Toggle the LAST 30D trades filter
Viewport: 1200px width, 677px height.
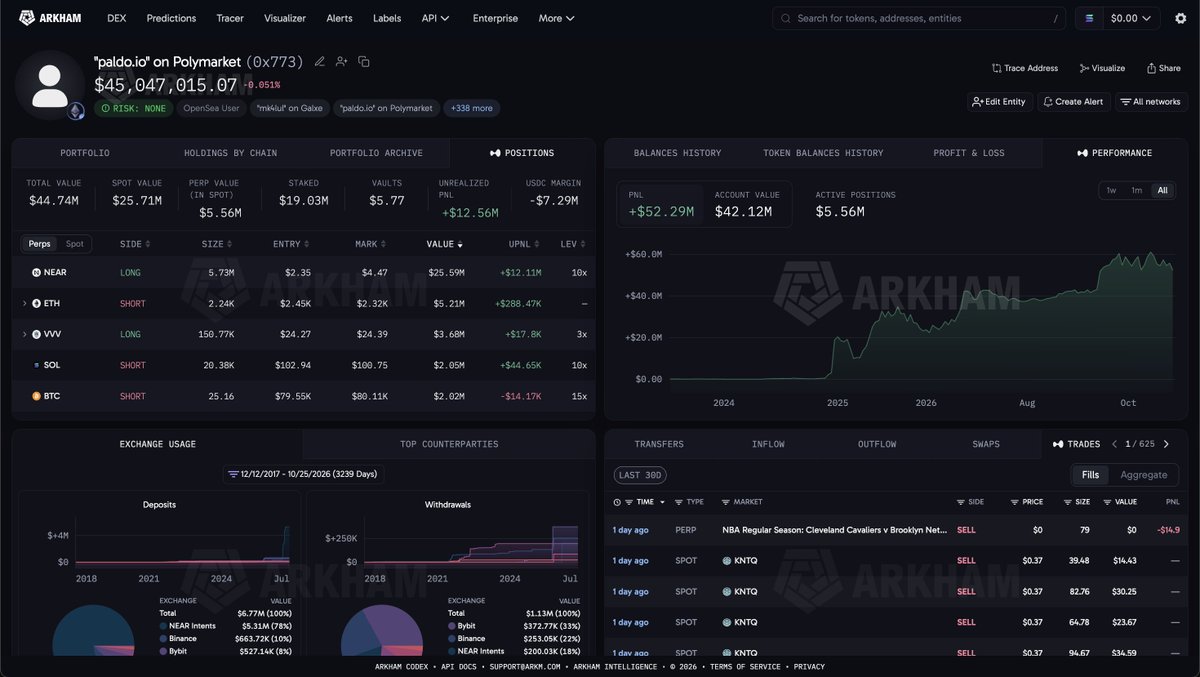(640, 475)
